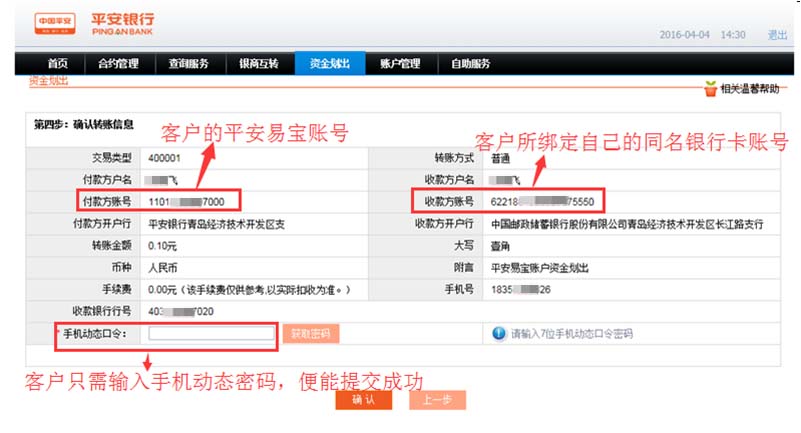Click the date 2016-04-04 in header
The width and height of the screenshot is (801, 433).
point(685,35)
